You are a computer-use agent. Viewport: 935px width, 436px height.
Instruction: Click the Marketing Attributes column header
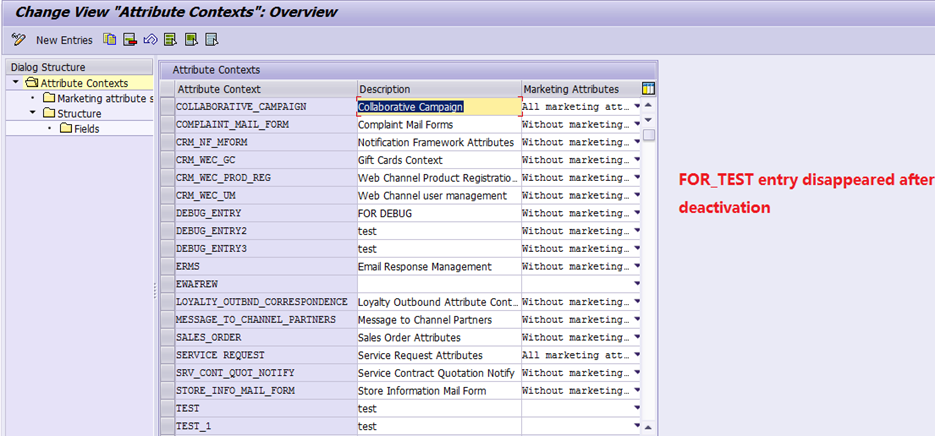(x=581, y=89)
